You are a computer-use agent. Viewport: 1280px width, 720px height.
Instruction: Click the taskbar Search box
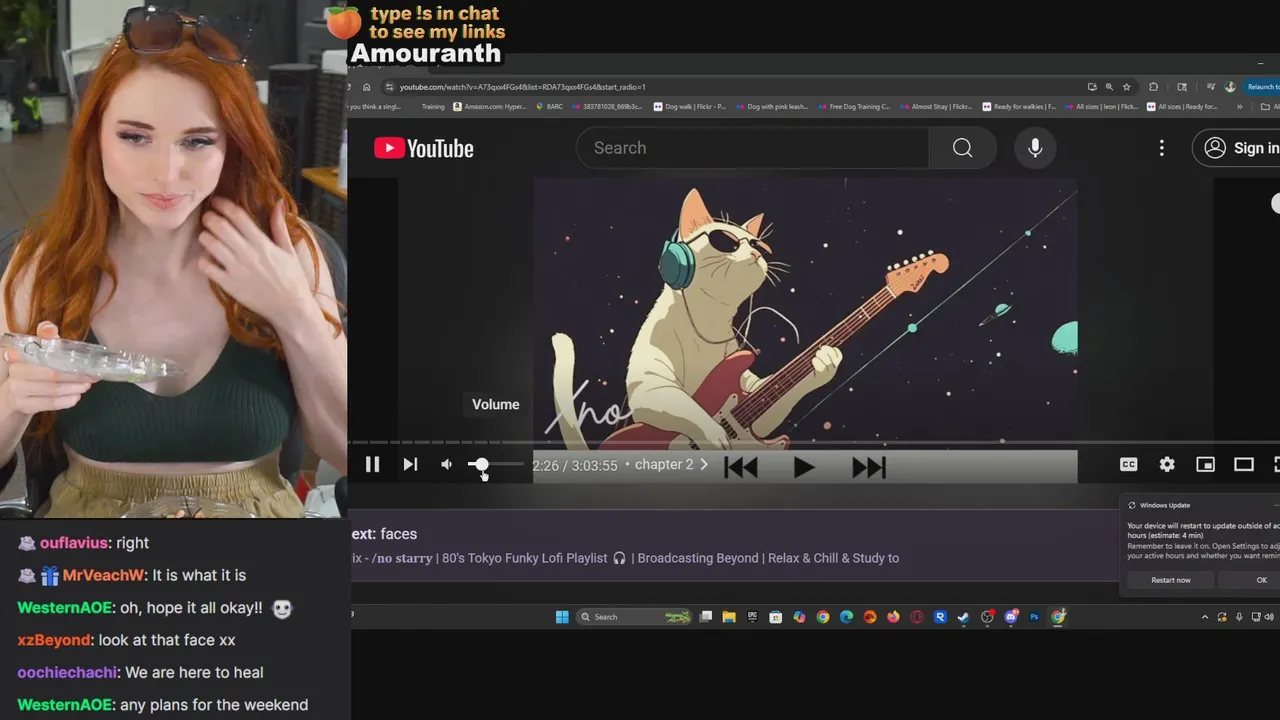[635, 617]
